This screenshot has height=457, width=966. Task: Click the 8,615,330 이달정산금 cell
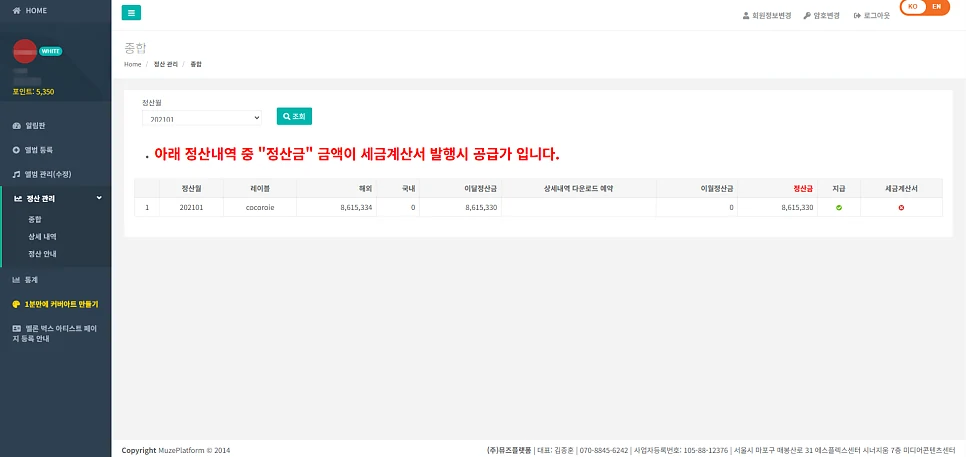tap(460, 208)
